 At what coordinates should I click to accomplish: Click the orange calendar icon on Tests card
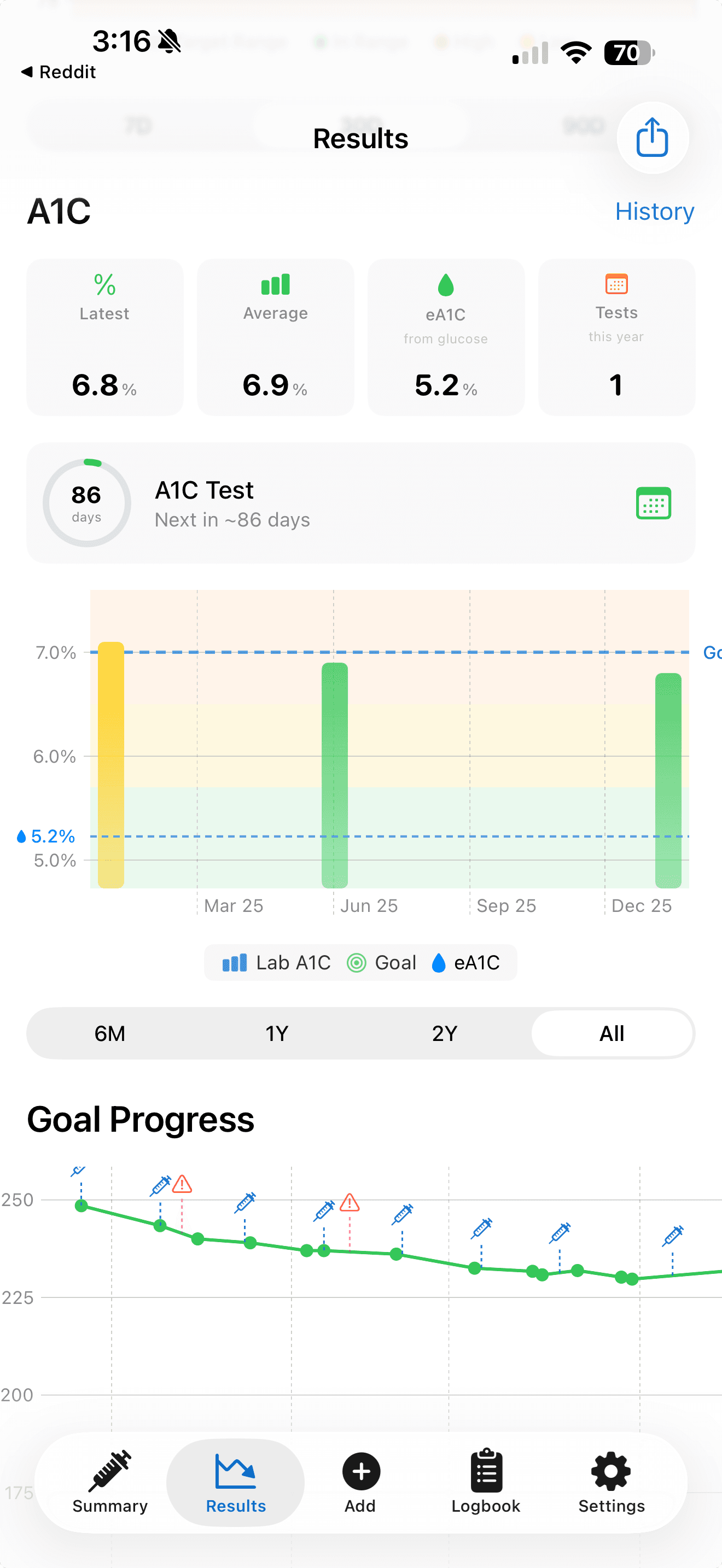pyautogui.click(x=616, y=284)
